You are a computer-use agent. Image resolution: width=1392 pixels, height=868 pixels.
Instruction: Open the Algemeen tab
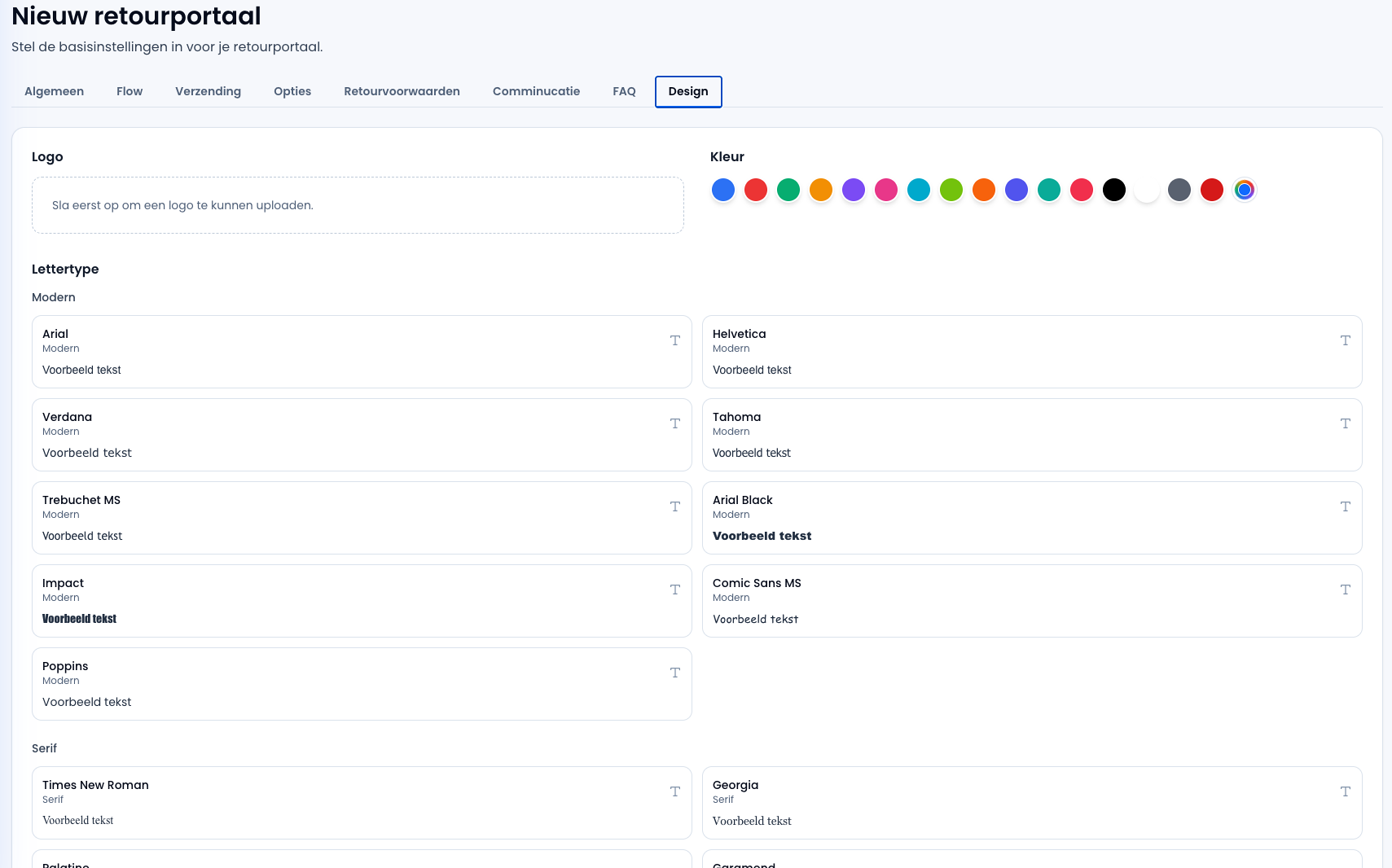coord(54,91)
